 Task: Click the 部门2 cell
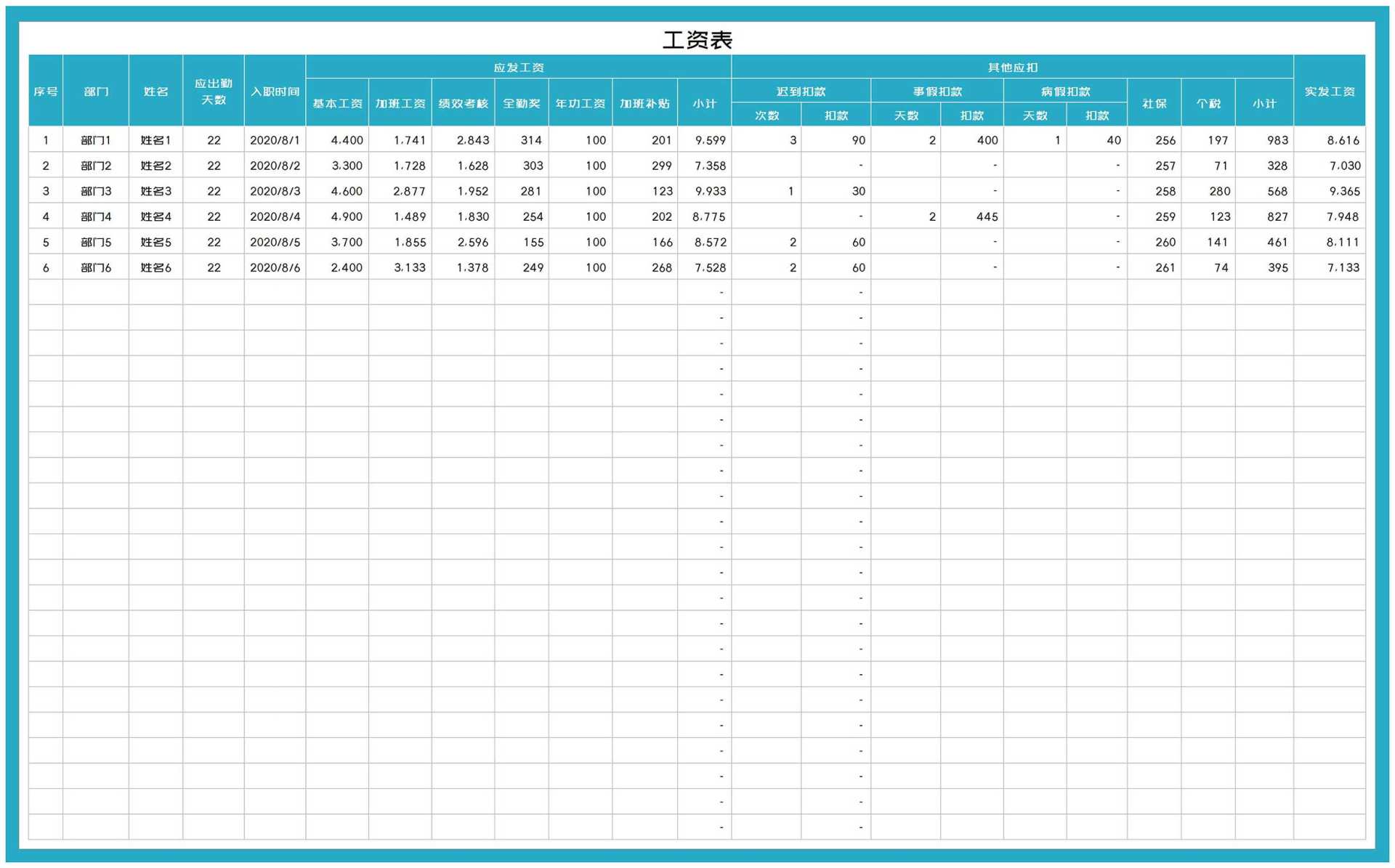[x=96, y=165]
